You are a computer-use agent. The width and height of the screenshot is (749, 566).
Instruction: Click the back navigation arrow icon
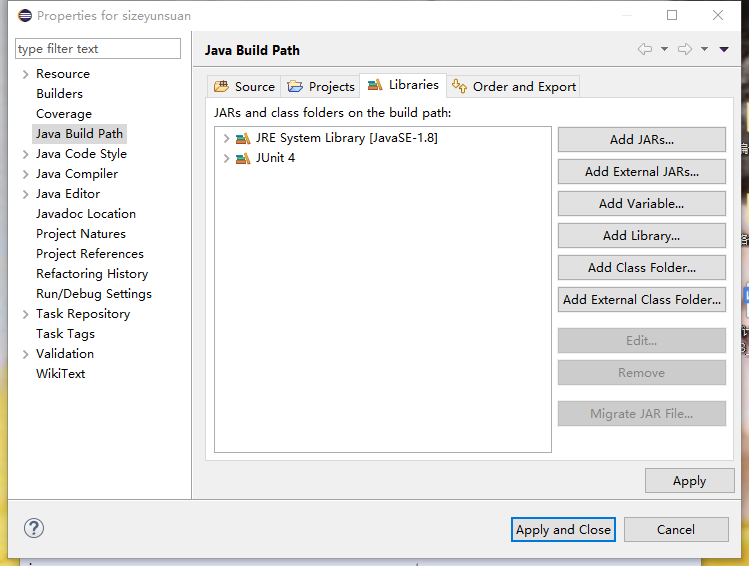tap(645, 49)
